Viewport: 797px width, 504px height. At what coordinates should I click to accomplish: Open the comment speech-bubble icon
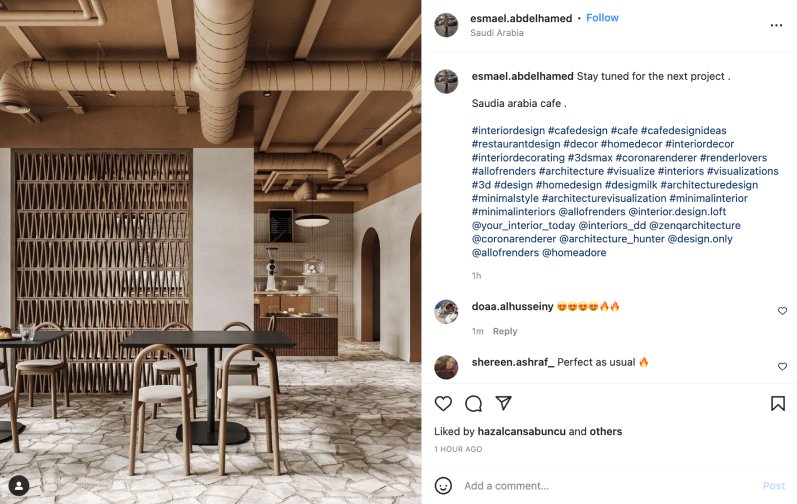[x=473, y=403]
